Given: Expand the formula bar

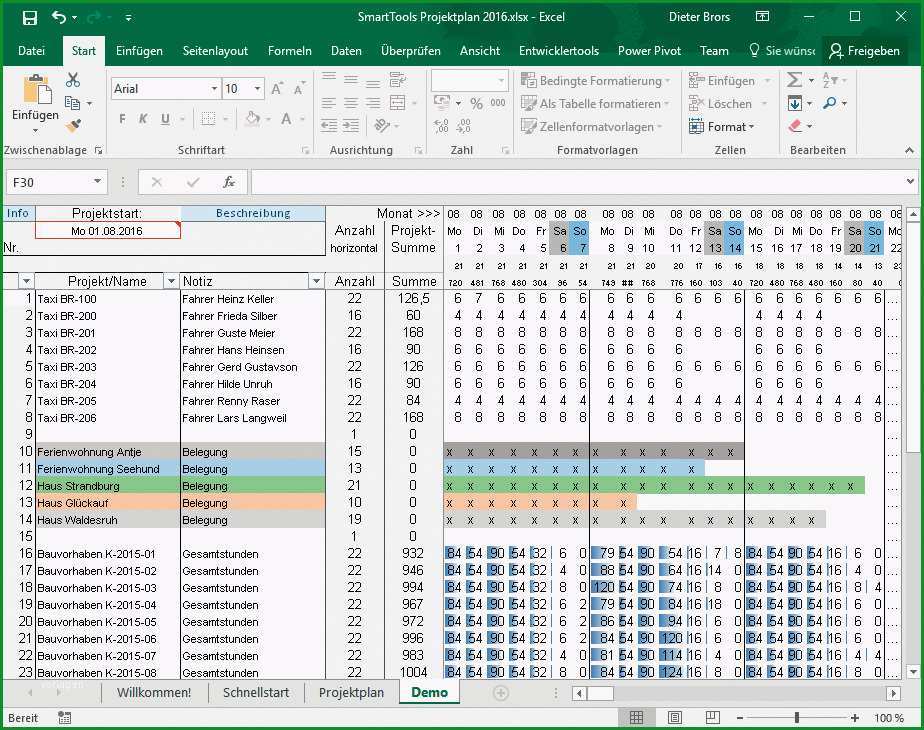Looking at the screenshot, I should click(x=910, y=182).
